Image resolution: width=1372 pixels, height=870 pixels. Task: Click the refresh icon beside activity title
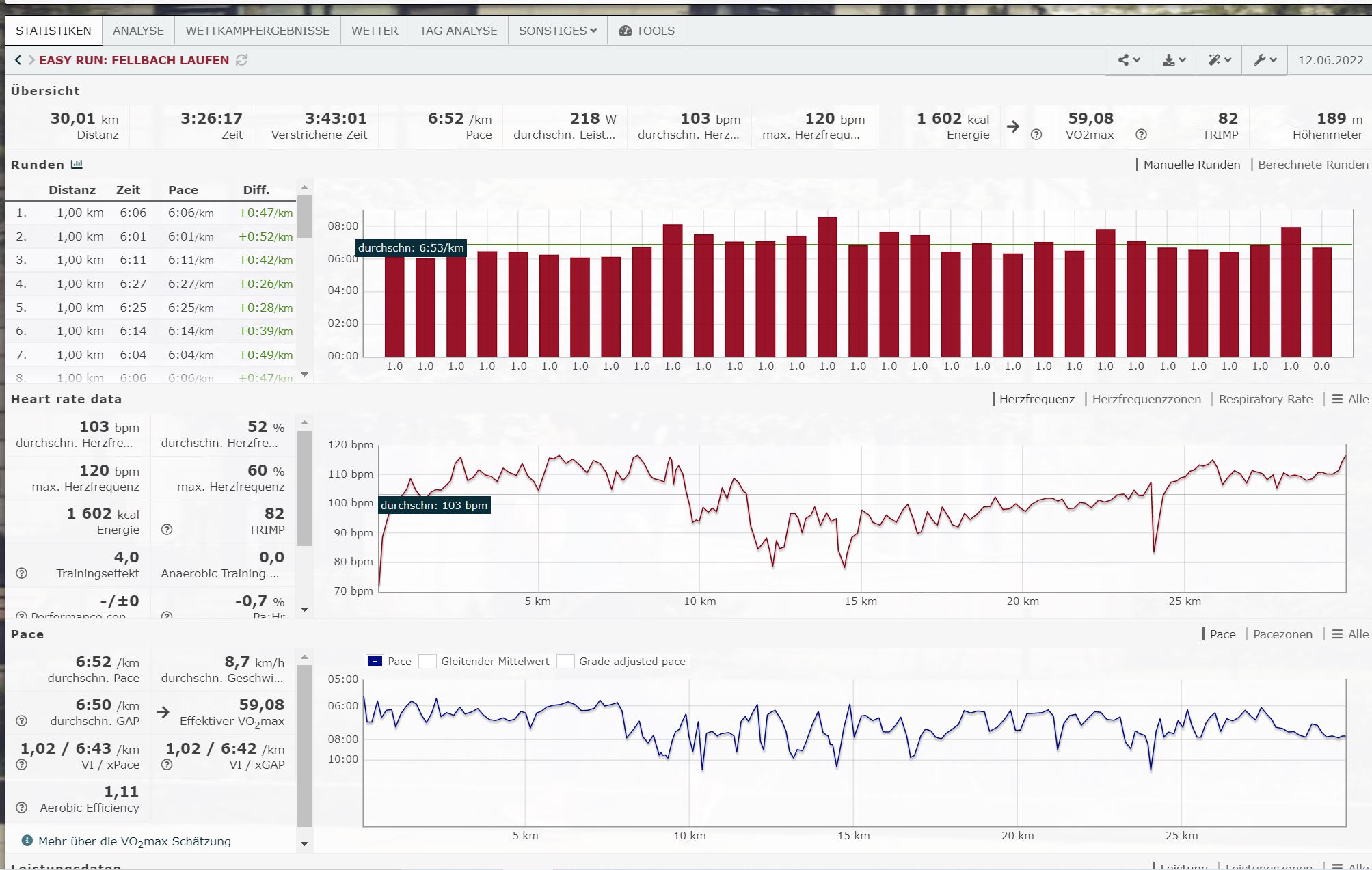pyautogui.click(x=241, y=60)
